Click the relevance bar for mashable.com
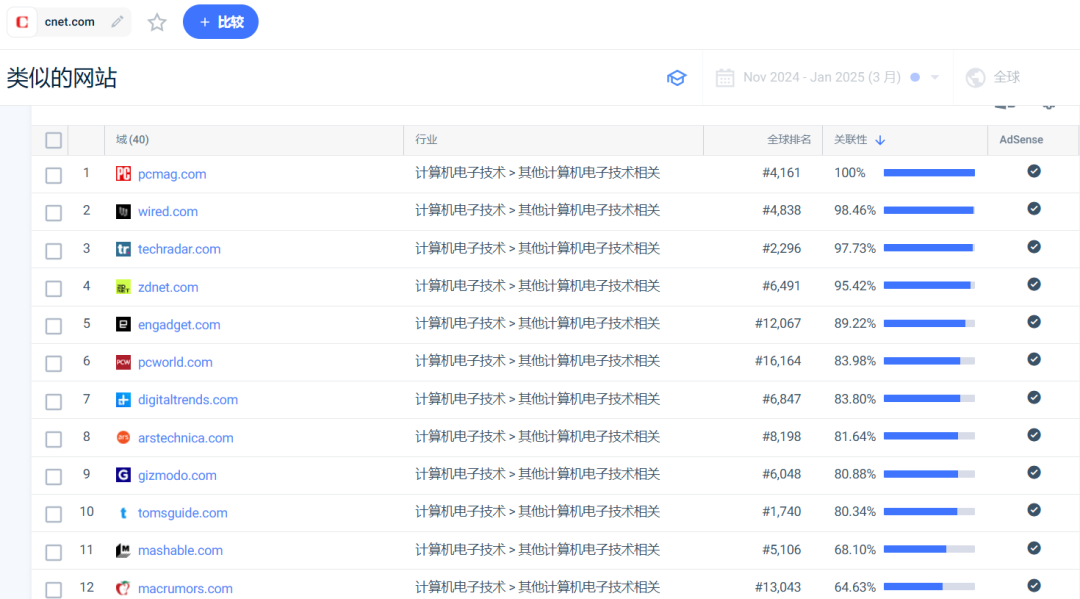The width and height of the screenshot is (1080, 599). pyautogui.click(x=929, y=549)
